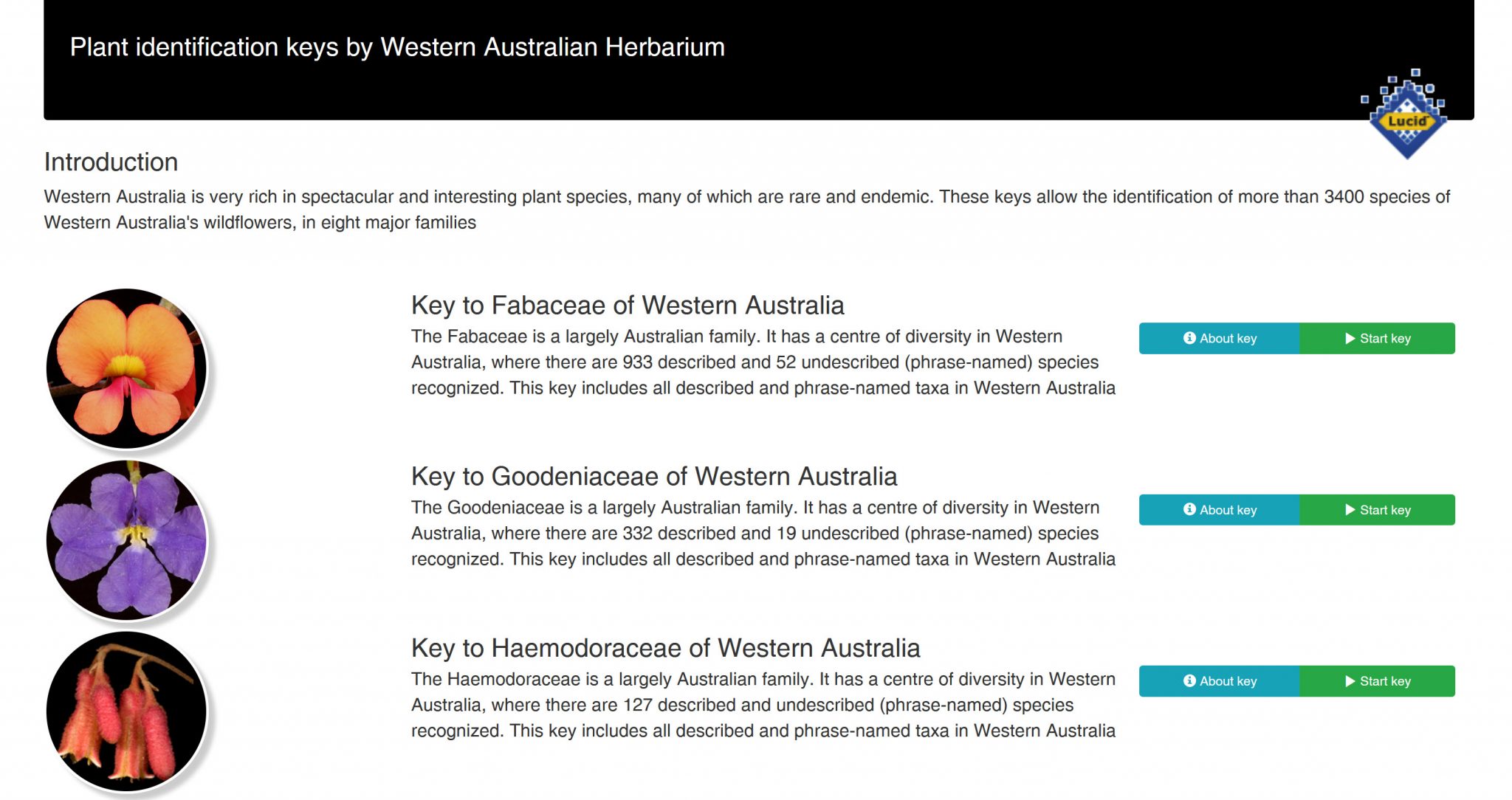The image size is (1512, 800).
Task: Select the orange Fabaceae flower image
Action: 127,365
